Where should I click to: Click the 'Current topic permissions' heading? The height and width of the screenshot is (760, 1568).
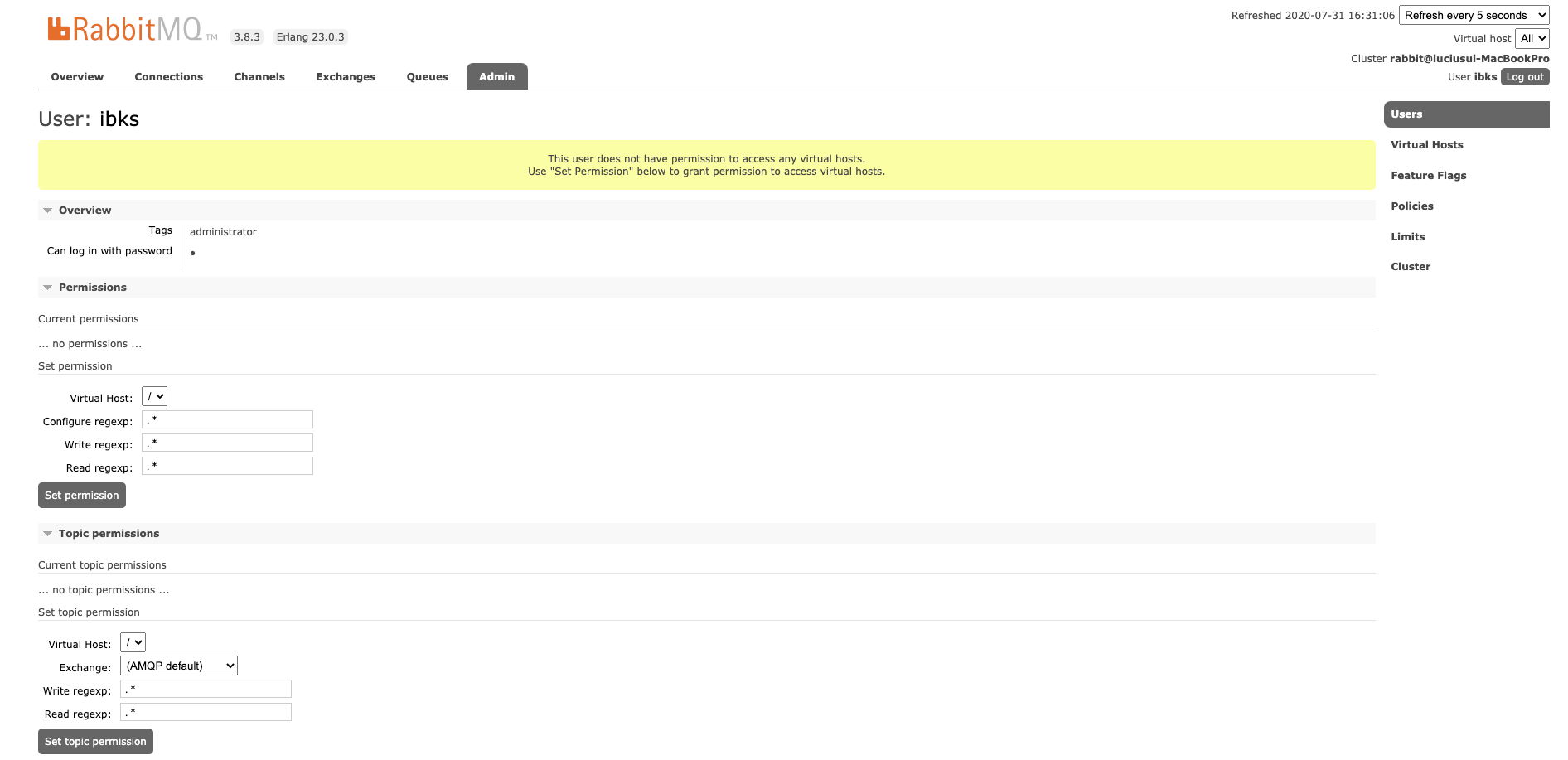(x=102, y=565)
